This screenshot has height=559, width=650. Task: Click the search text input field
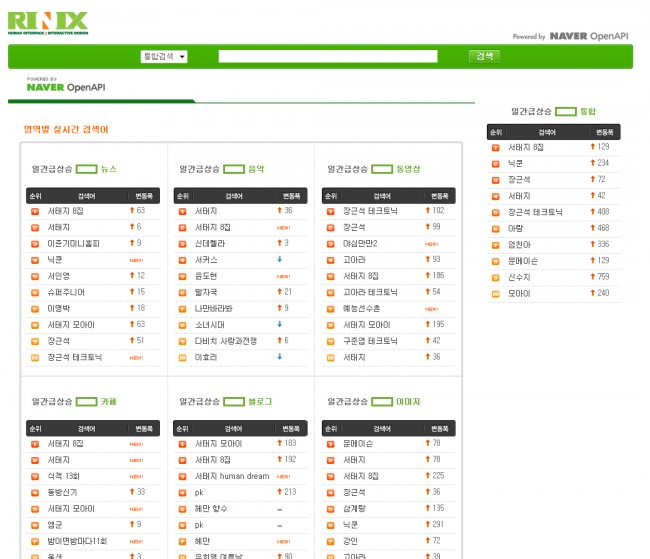(x=328, y=57)
